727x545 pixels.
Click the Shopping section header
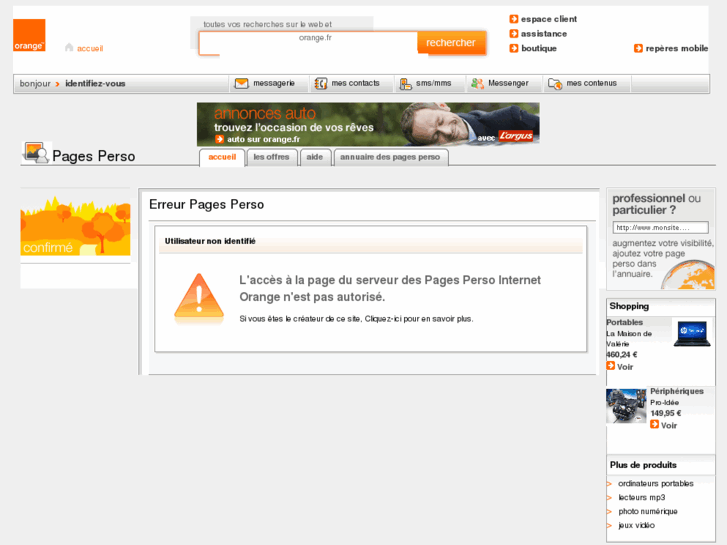[629, 306]
